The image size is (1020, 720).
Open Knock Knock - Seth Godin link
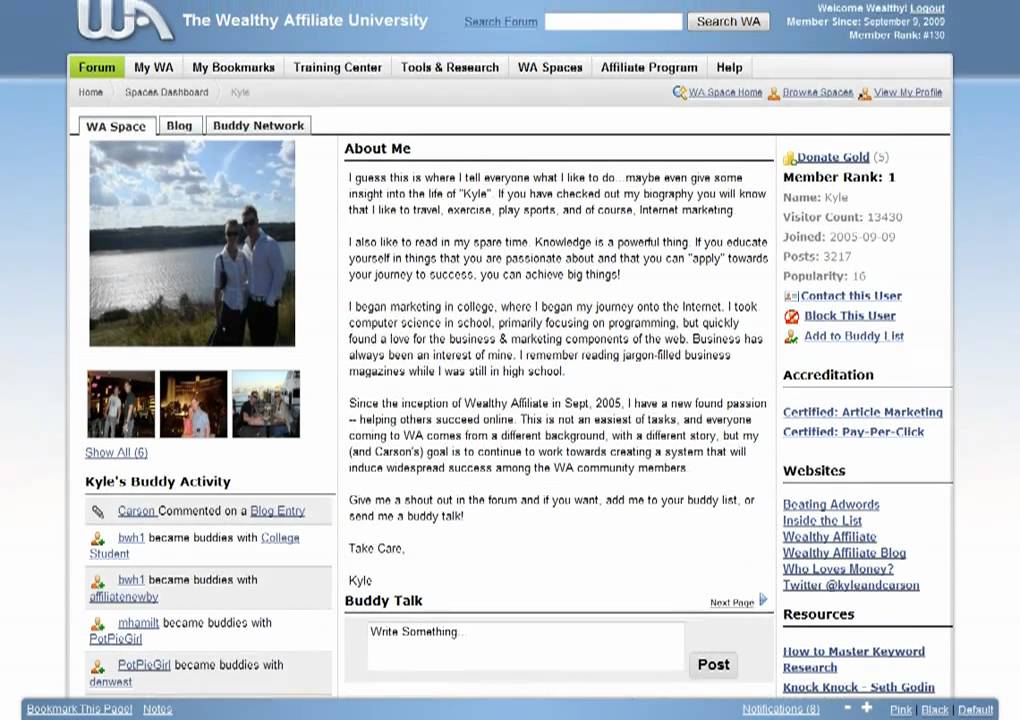pyautogui.click(x=859, y=687)
